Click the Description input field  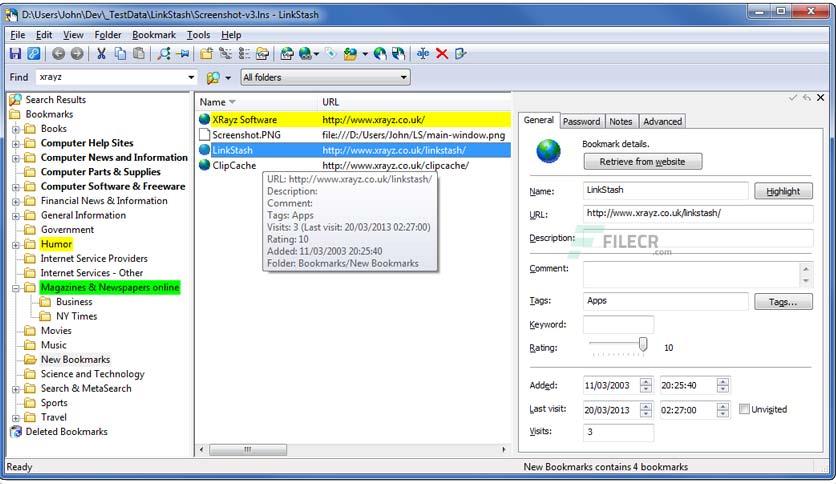(698, 238)
